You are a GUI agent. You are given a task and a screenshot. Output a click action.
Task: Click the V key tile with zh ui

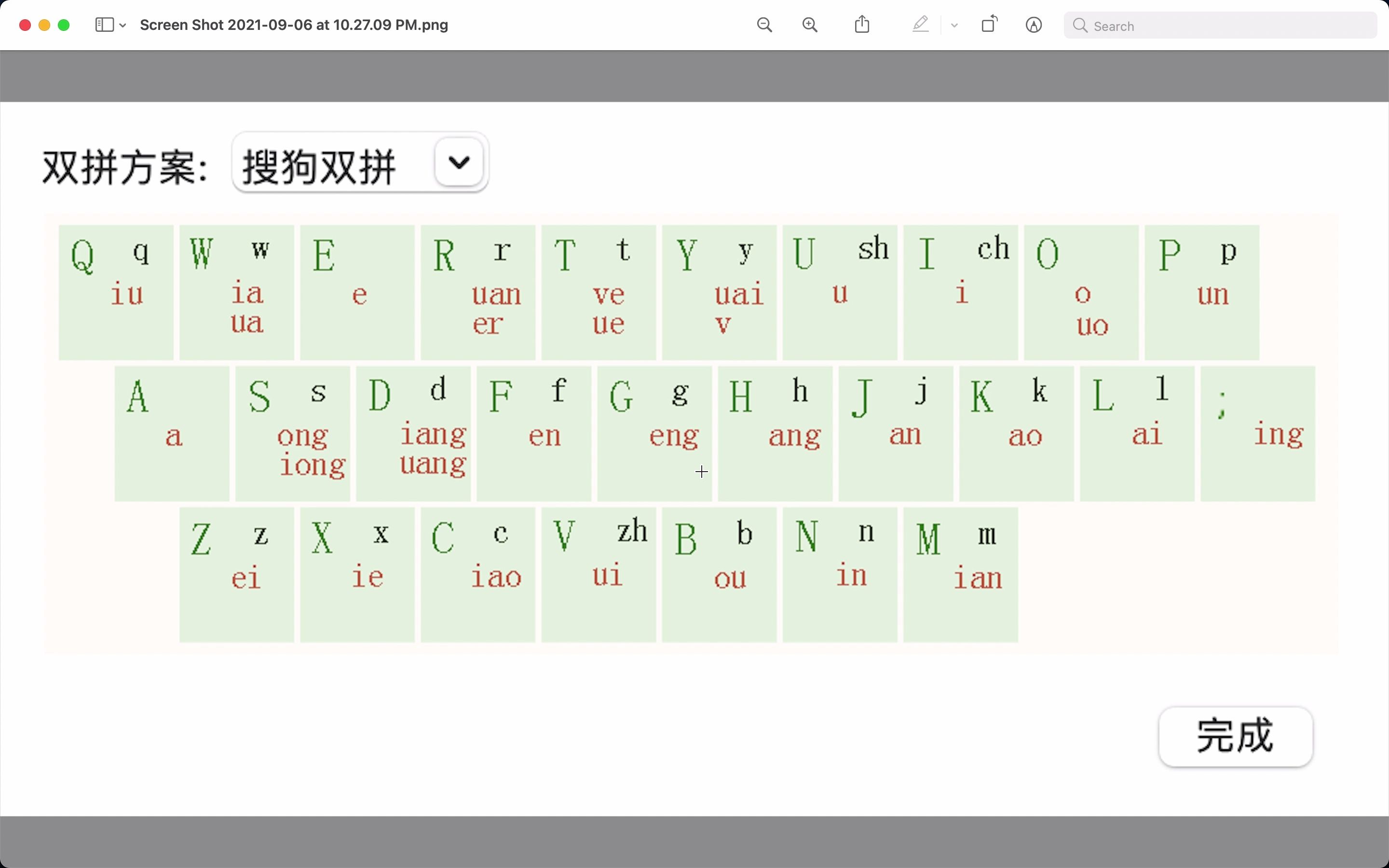599,575
